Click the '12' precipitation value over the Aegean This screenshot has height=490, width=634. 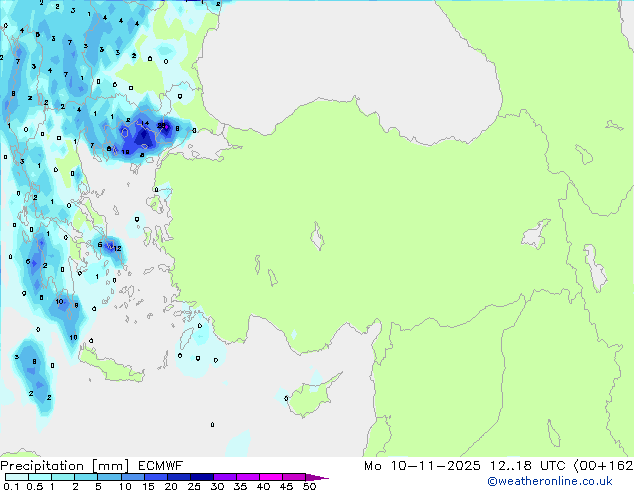click(117, 249)
